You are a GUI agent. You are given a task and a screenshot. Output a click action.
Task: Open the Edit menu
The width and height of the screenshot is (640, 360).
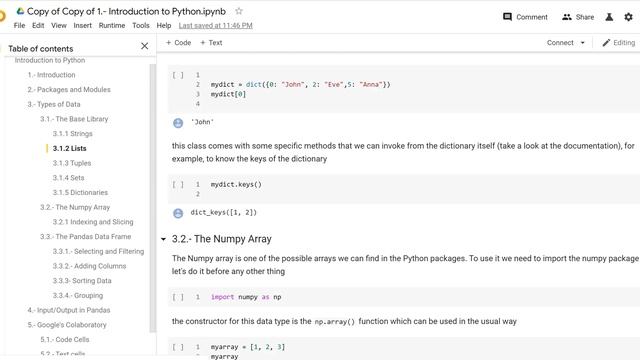(38, 25)
